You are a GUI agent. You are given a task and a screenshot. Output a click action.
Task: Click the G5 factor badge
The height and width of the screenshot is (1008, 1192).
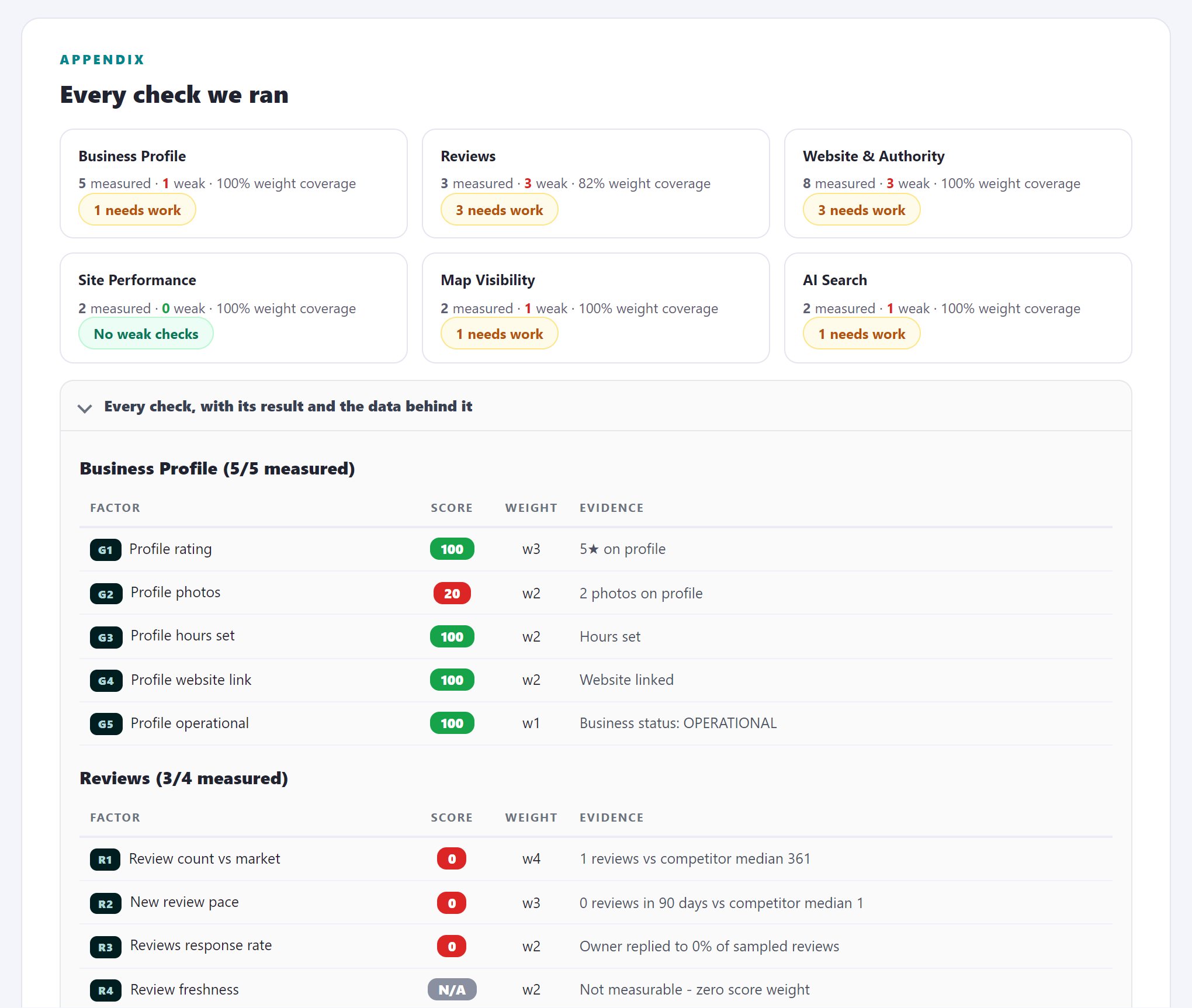point(106,723)
